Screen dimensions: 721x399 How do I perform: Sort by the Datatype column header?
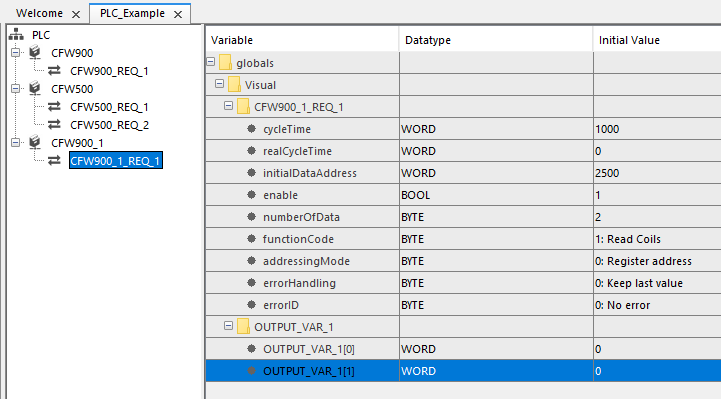(x=497, y=40)
